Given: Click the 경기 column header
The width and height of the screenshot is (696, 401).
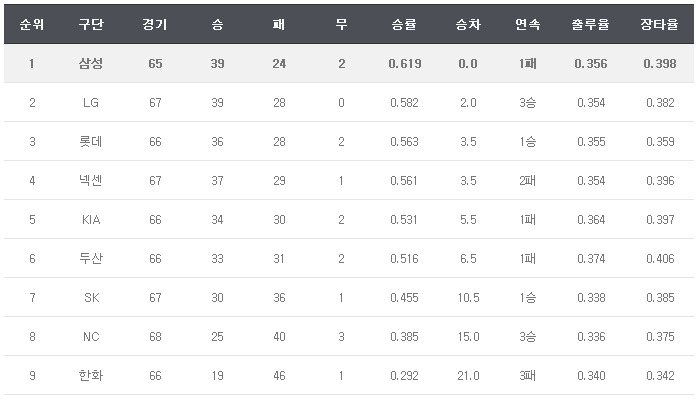Looking at the screenshot, I should (155, 24).
